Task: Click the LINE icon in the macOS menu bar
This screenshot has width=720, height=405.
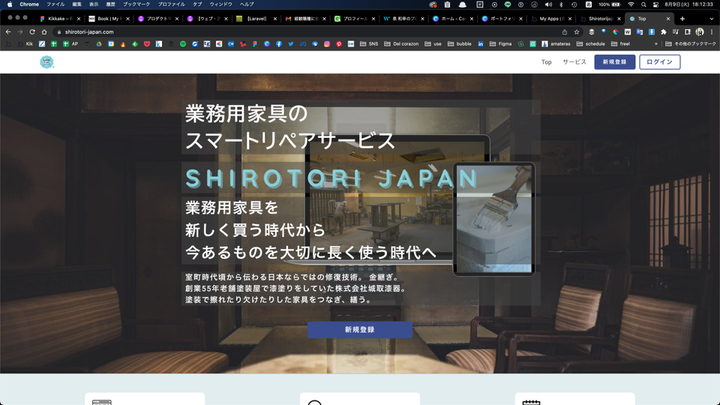Action: pyautogui.click(x=507, y=5)
